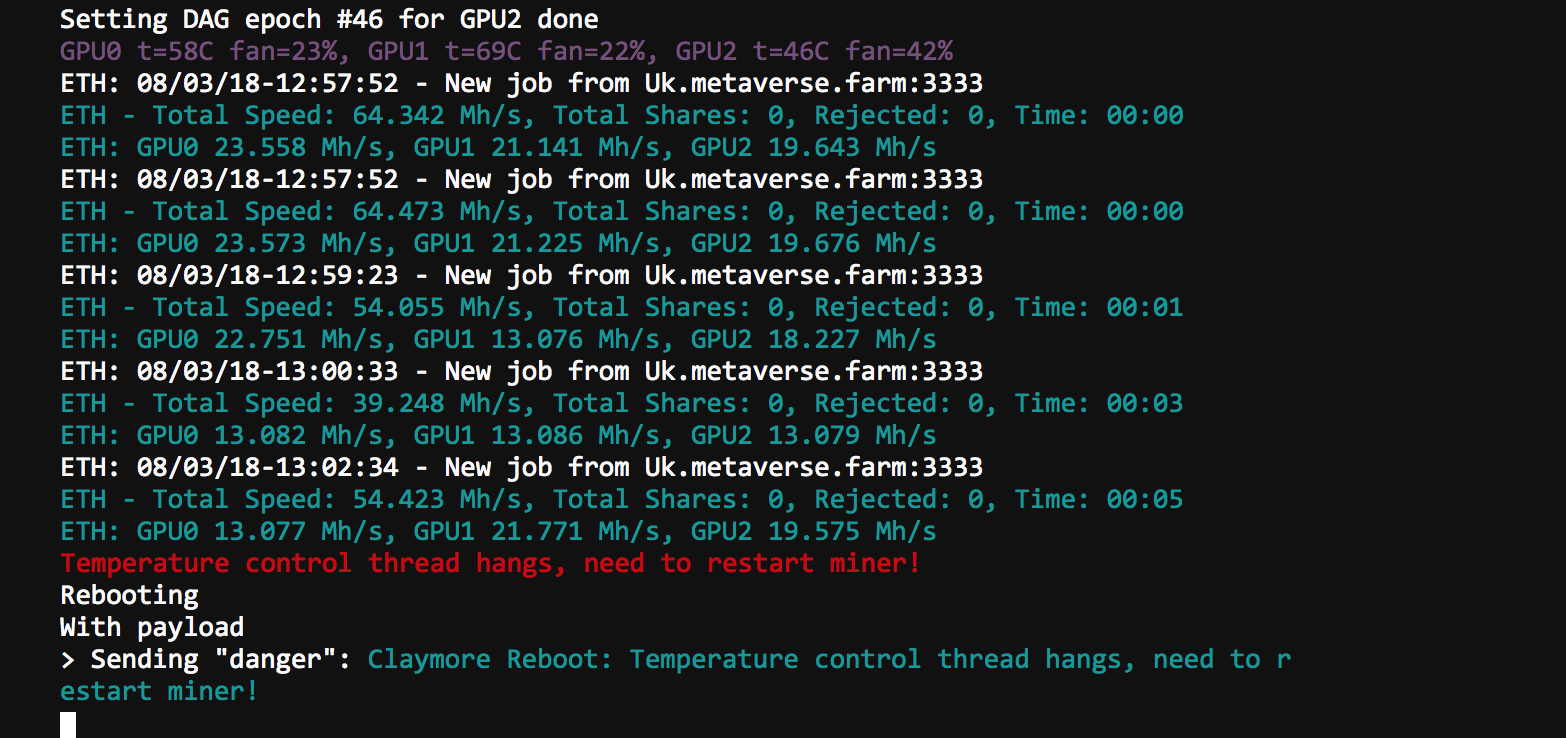Click the "With payload" output line
This screenshot has width=1566, height=738.
coord(152,627)
